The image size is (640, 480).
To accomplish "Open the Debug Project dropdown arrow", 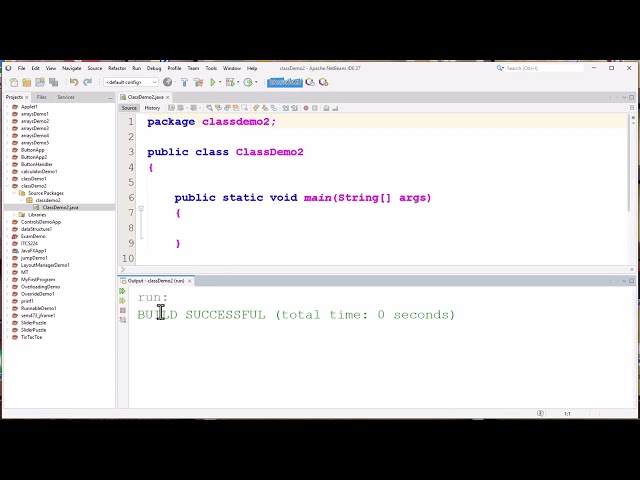I will tap(238, 82).
